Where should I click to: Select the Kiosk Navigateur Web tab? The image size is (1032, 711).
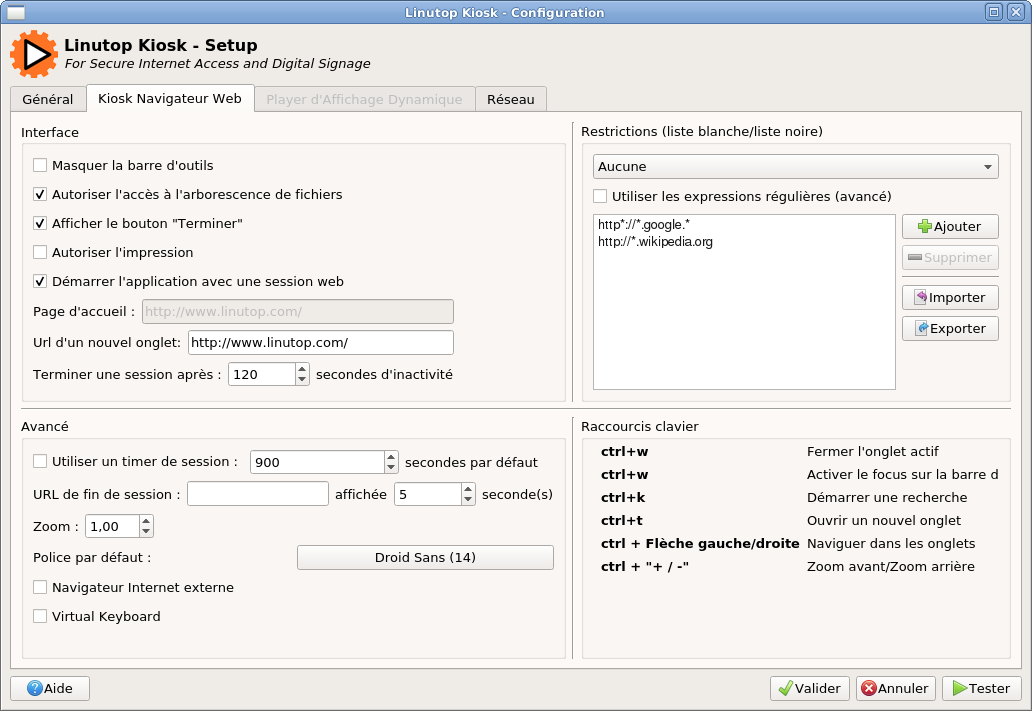point(170,98)
